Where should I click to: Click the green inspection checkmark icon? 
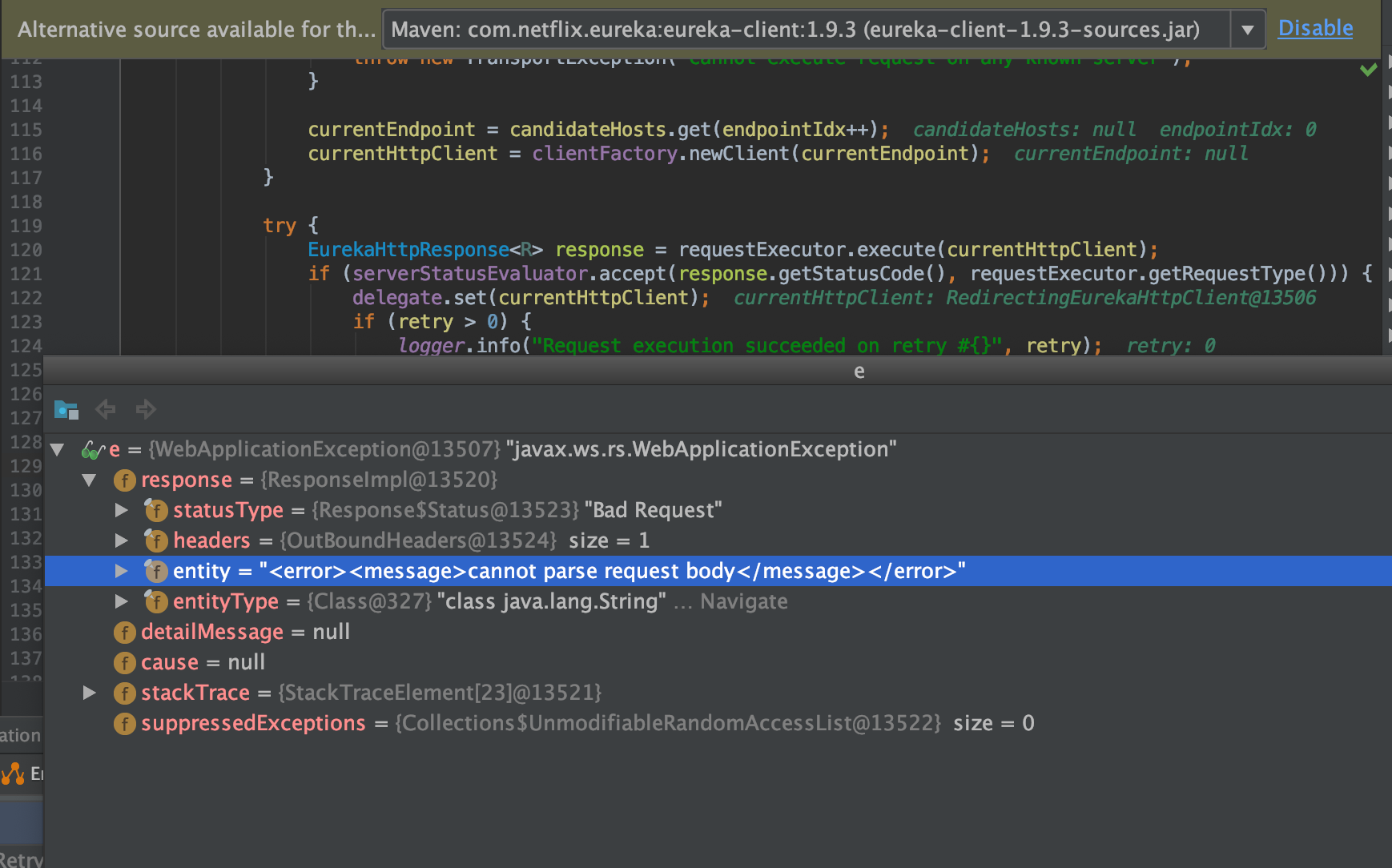click(x=1369, y=70)
